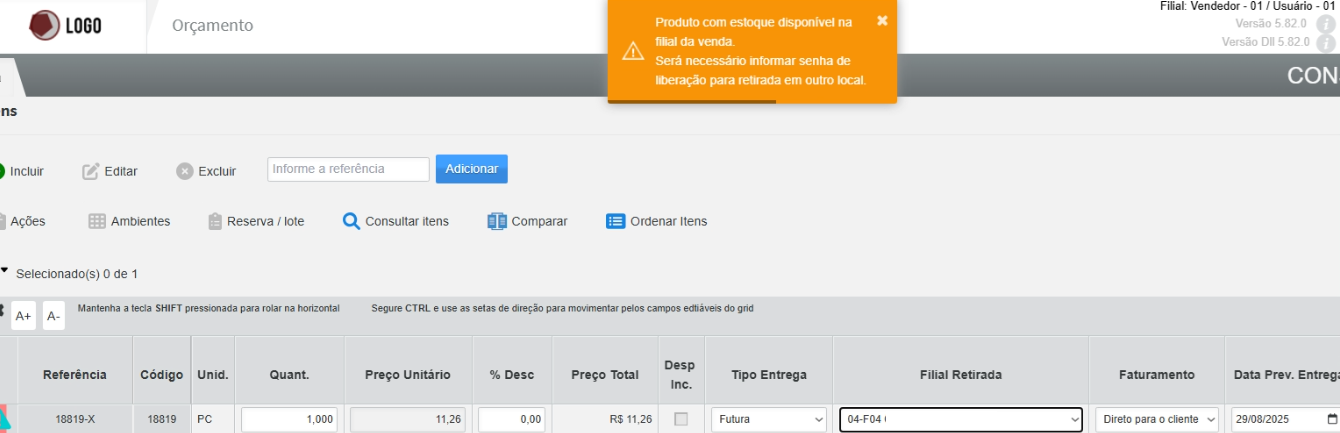Click the blue Adicionar button
Screen dimensions: 1340x433
(x=471, y=169)
